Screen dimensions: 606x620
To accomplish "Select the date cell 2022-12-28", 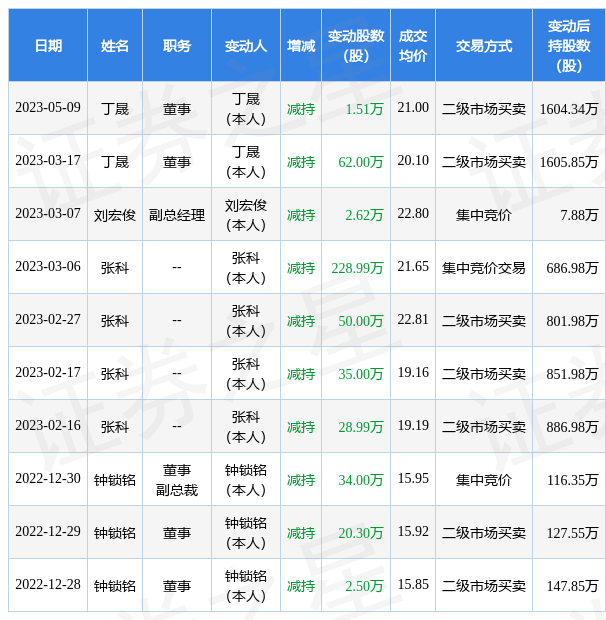I will click(x=48, y=584).
